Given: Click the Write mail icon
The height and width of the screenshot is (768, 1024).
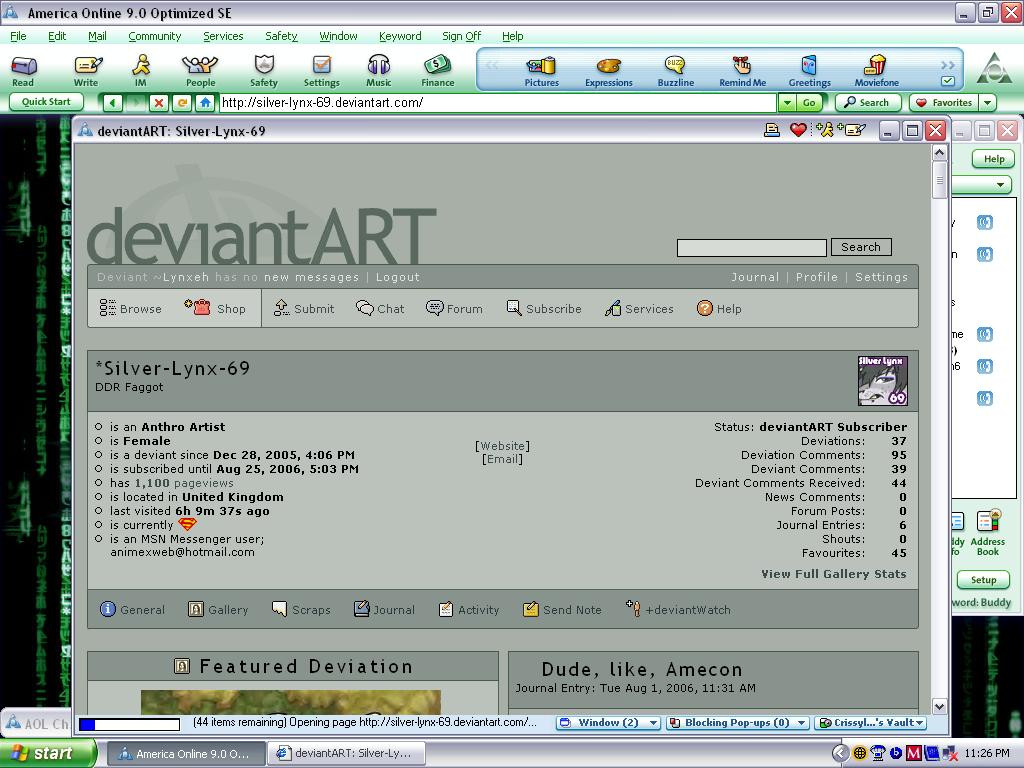Looking at the screenshot, I should pyautogui.click(x=86, y=71).
